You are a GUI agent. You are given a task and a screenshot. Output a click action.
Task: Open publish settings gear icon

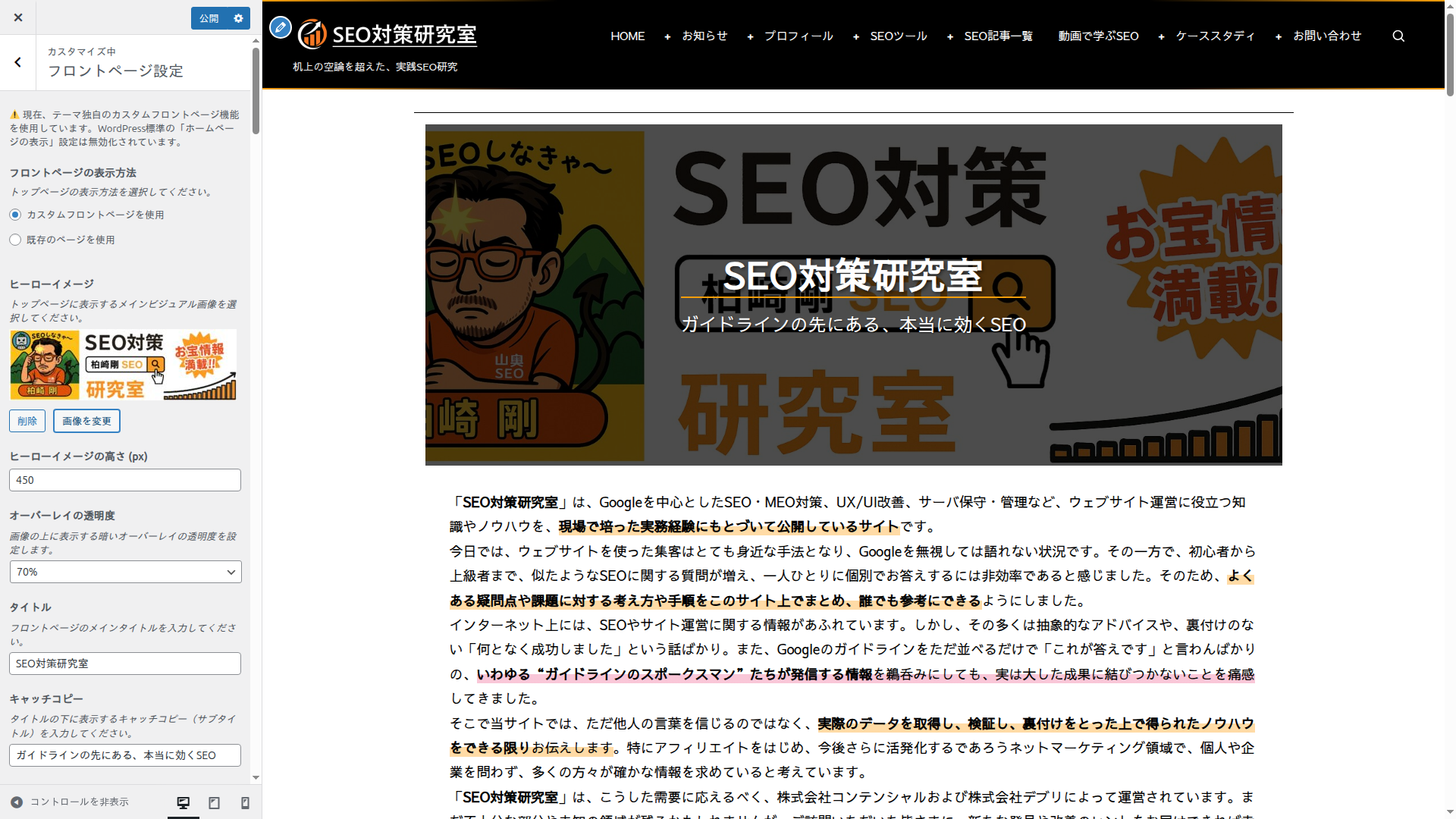pos(238,18)
